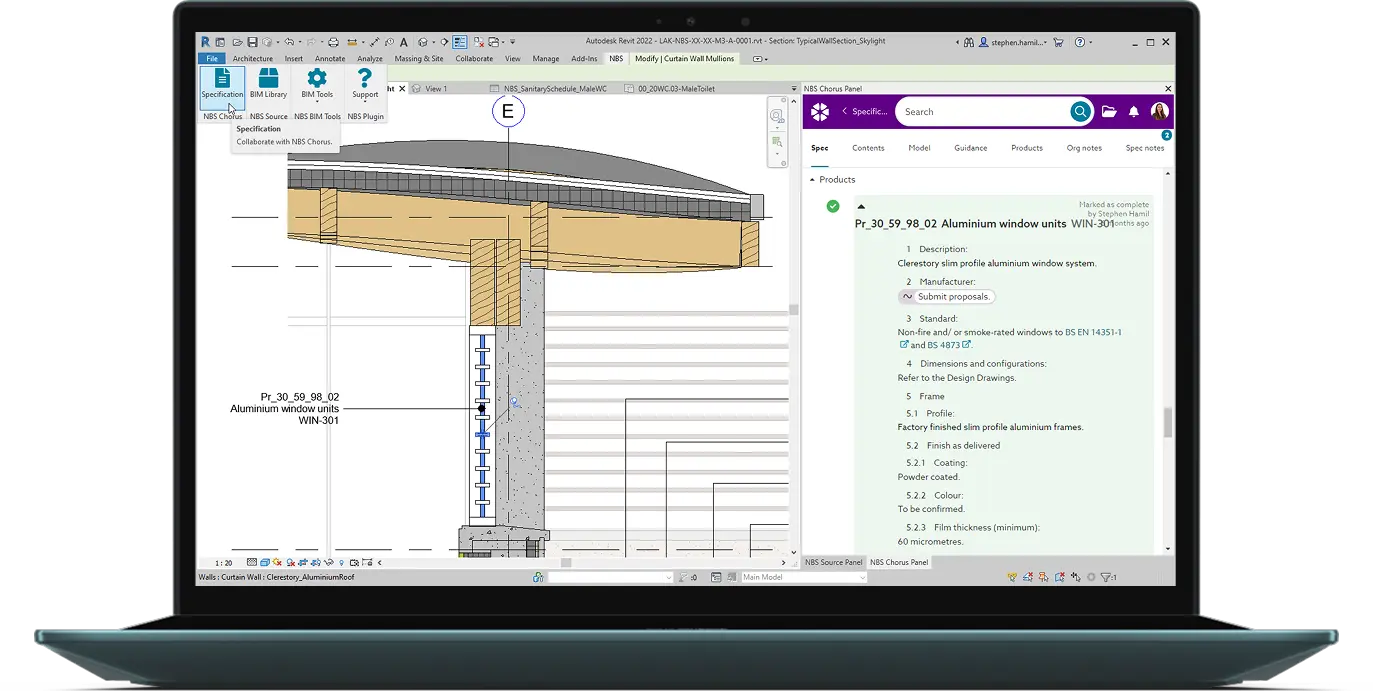Toggle the crop region visibility

pos(316,563)
